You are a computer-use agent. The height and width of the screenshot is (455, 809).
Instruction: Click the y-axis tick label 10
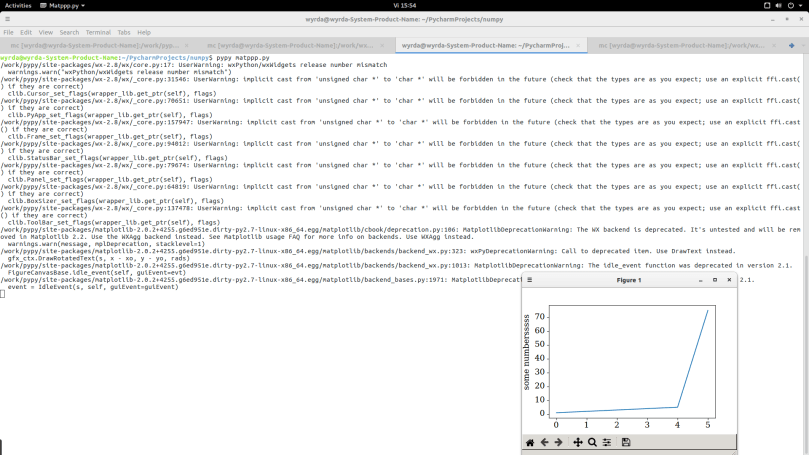[x=540, y=399]
